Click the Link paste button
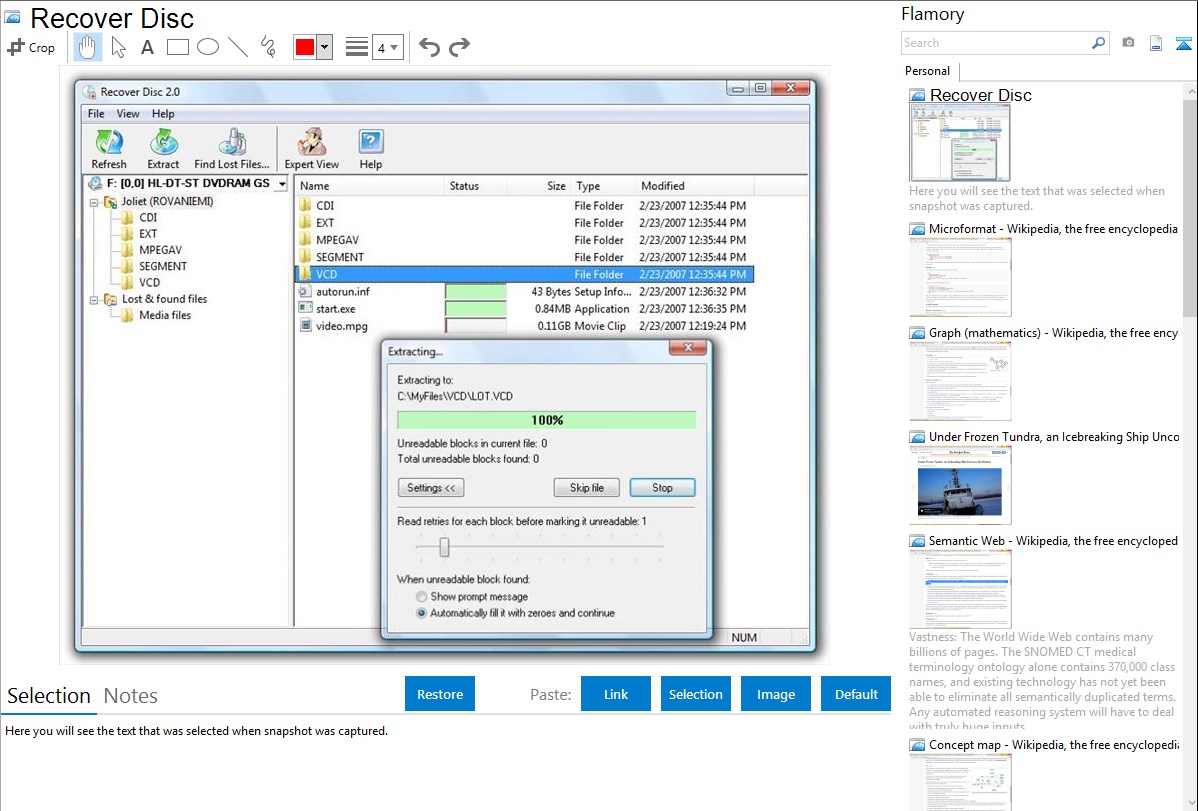 [x=616, y=694]
